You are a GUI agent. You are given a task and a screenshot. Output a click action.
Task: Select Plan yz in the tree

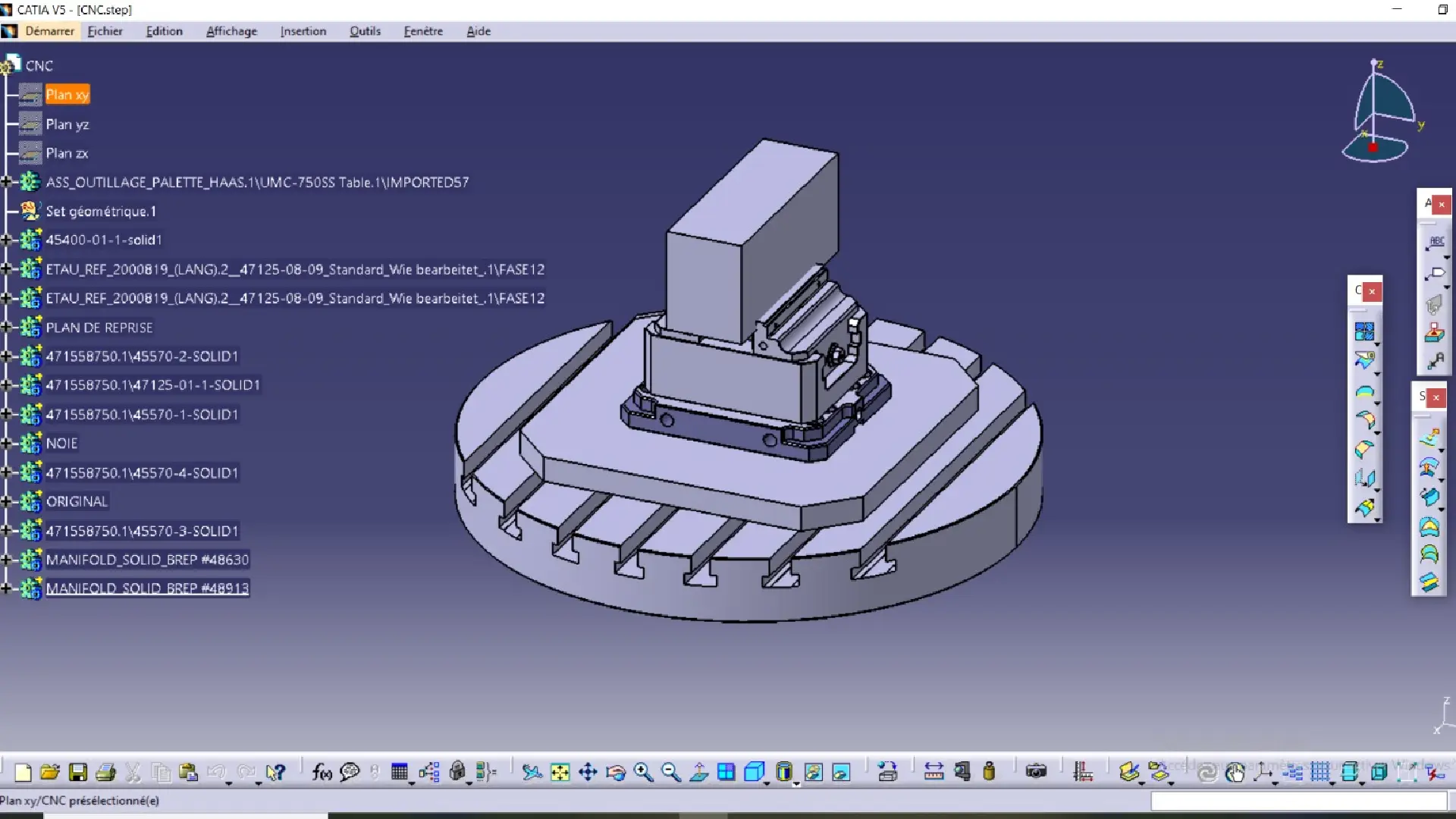pyautogui.click(x=67, y=124)
